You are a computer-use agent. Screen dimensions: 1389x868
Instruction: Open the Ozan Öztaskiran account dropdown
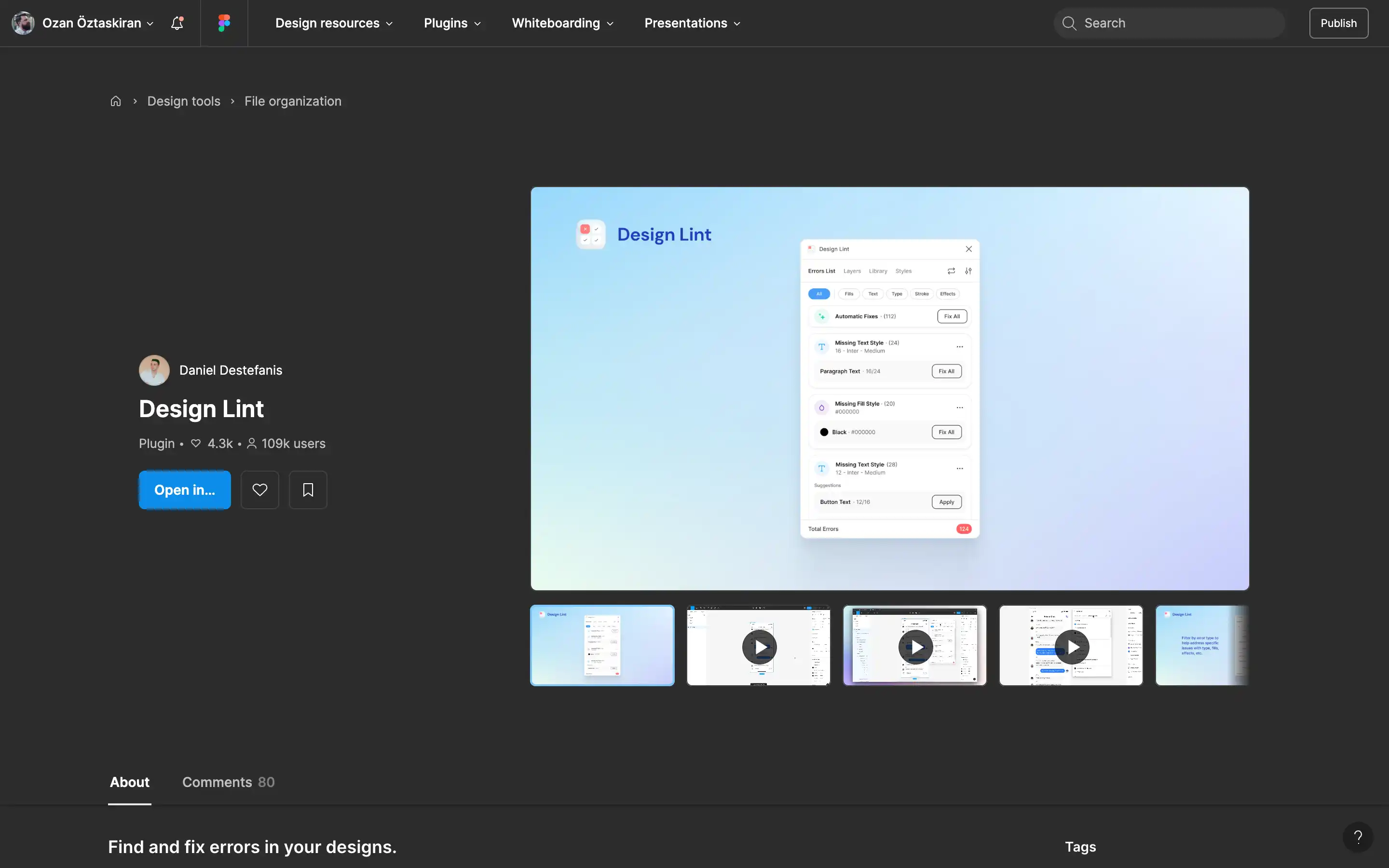pos(98,23)
